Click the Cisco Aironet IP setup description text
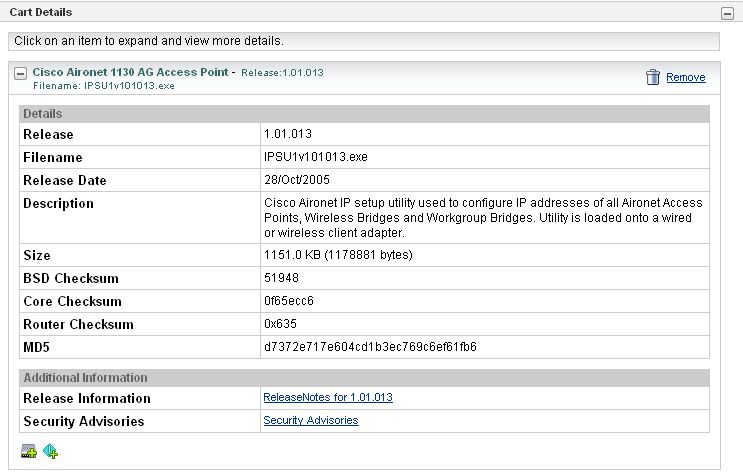 pyautogui.click(x=482, y=217)
